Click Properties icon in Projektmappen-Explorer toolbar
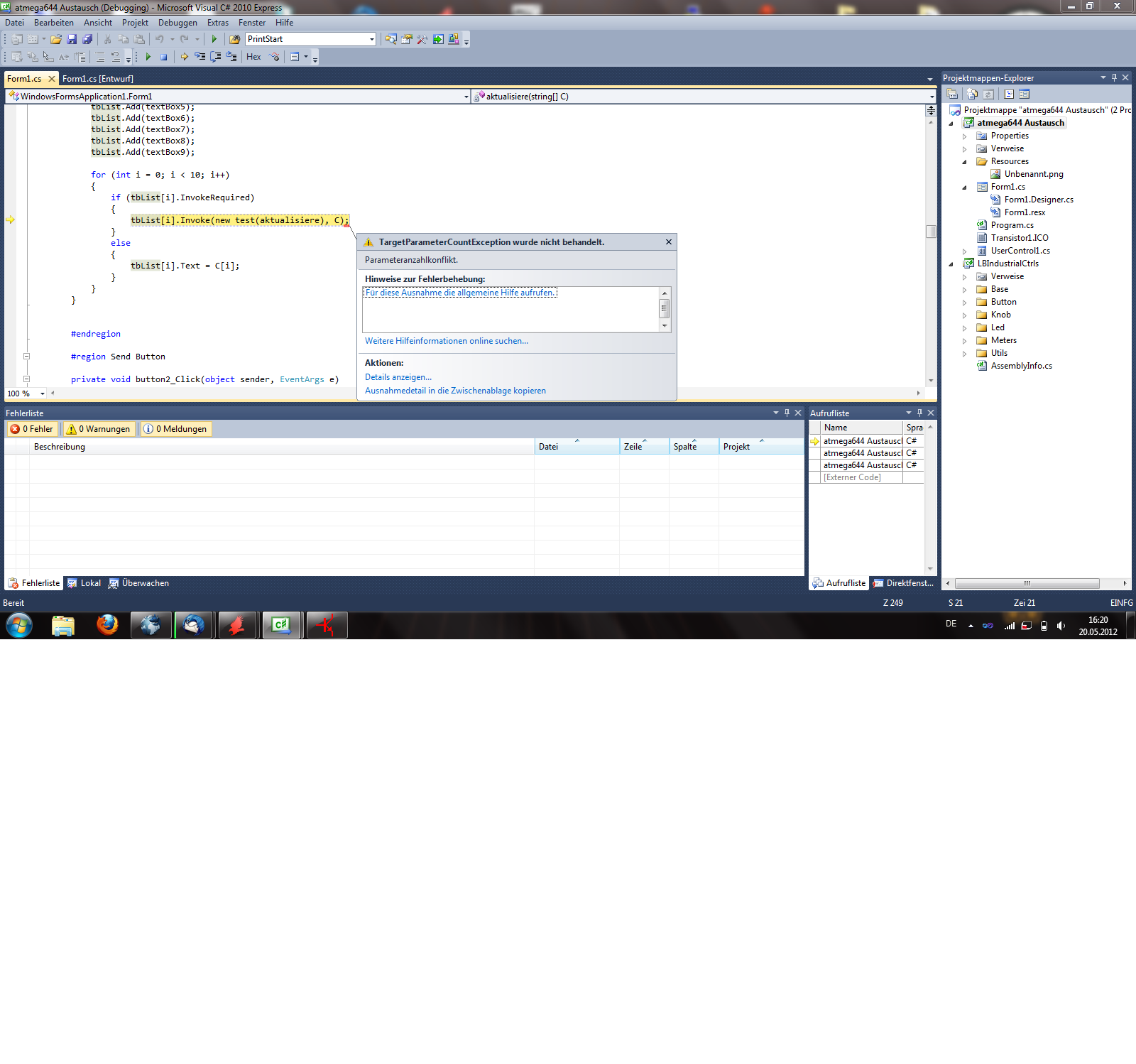Viewport: 1136px width, 1064px height. pyautogui.click(x=952, y=94)
